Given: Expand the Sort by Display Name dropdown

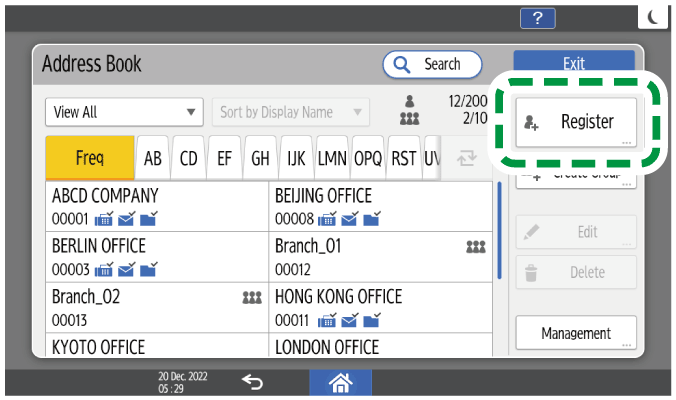Looking at the screenshot, I should [290, 112].
